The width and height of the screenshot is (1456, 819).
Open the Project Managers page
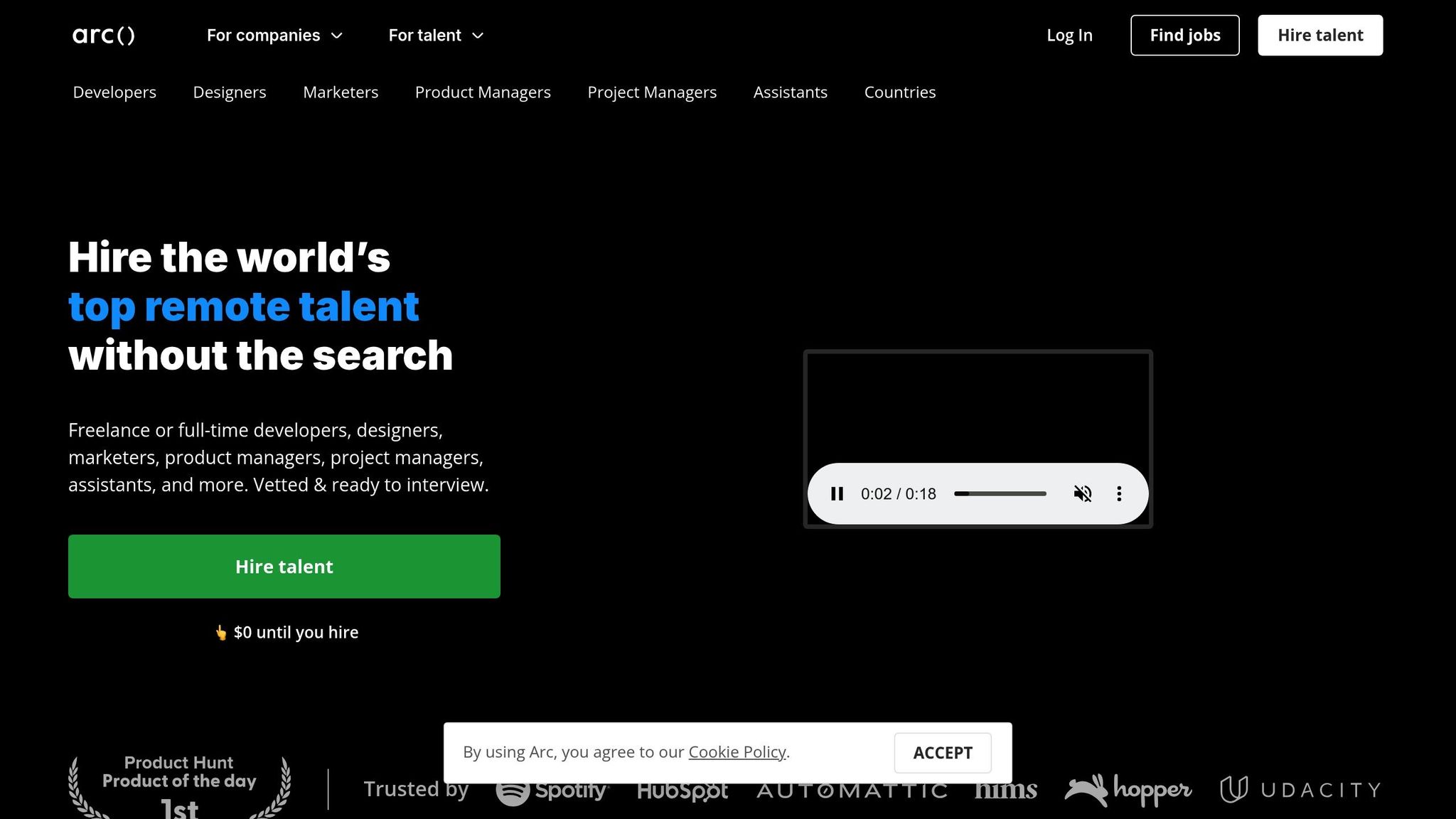coord(652,92)
